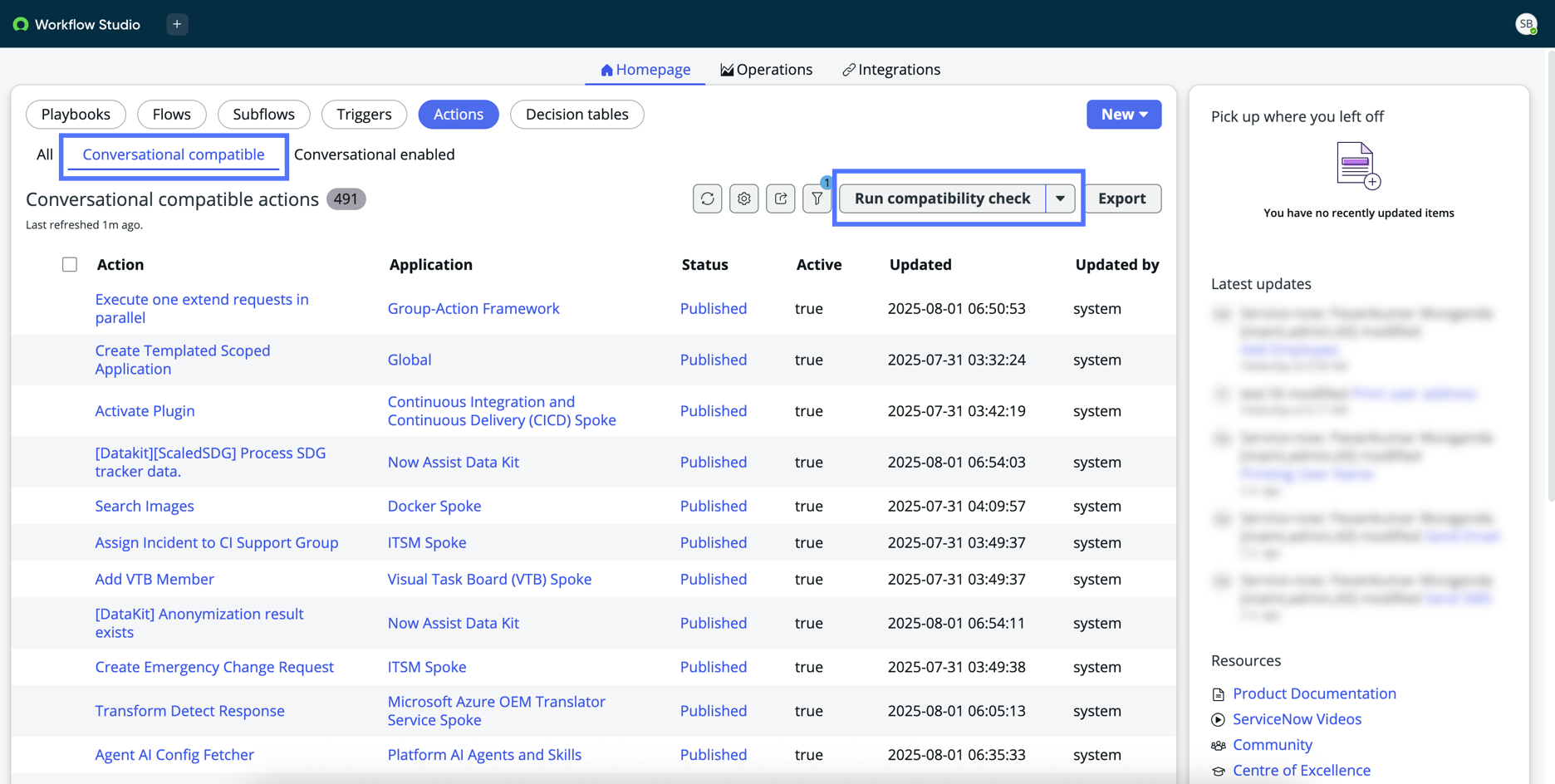Click the share/open-in-new icon

(x=781, y=198)
